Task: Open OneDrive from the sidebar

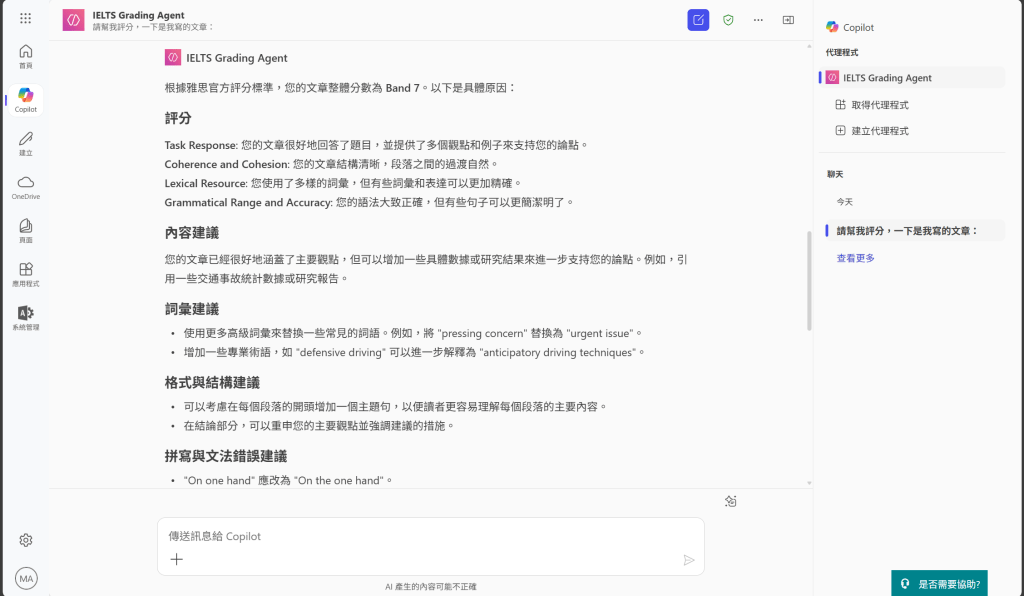Action: (25, 187)
